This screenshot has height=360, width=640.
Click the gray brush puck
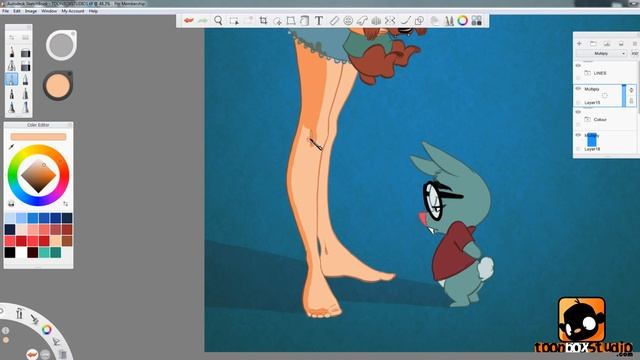tap(61, 45)
